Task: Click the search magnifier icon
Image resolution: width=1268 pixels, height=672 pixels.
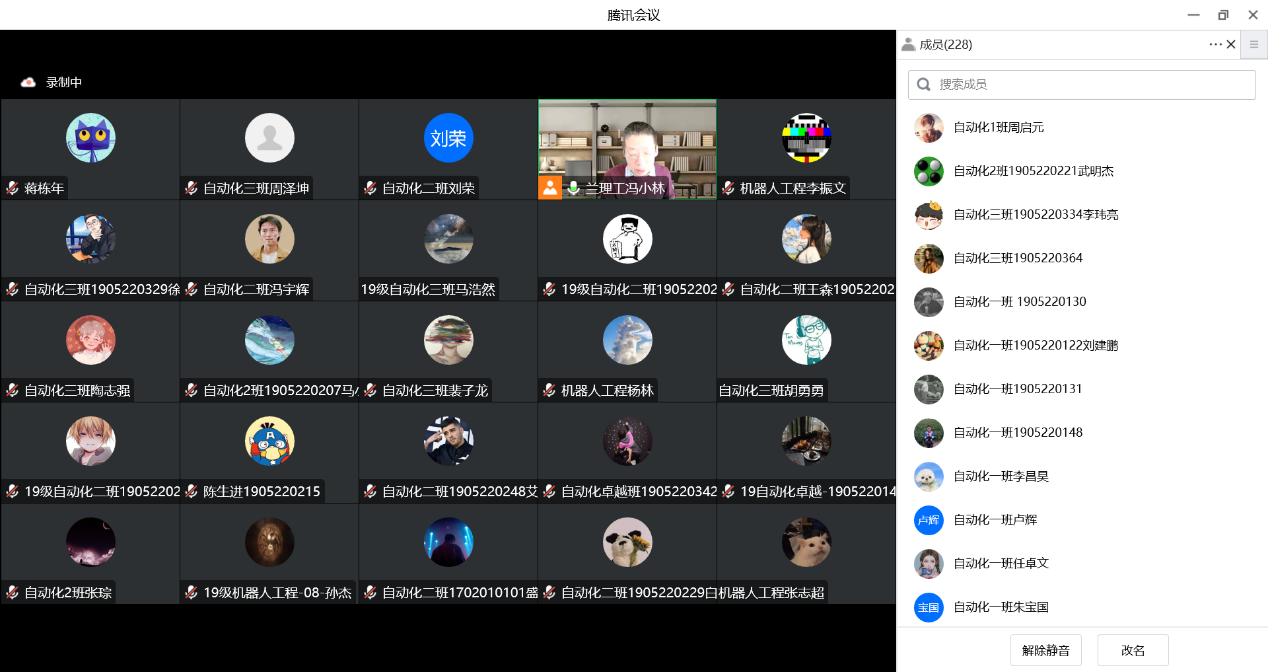Action: tap(923, 85)
